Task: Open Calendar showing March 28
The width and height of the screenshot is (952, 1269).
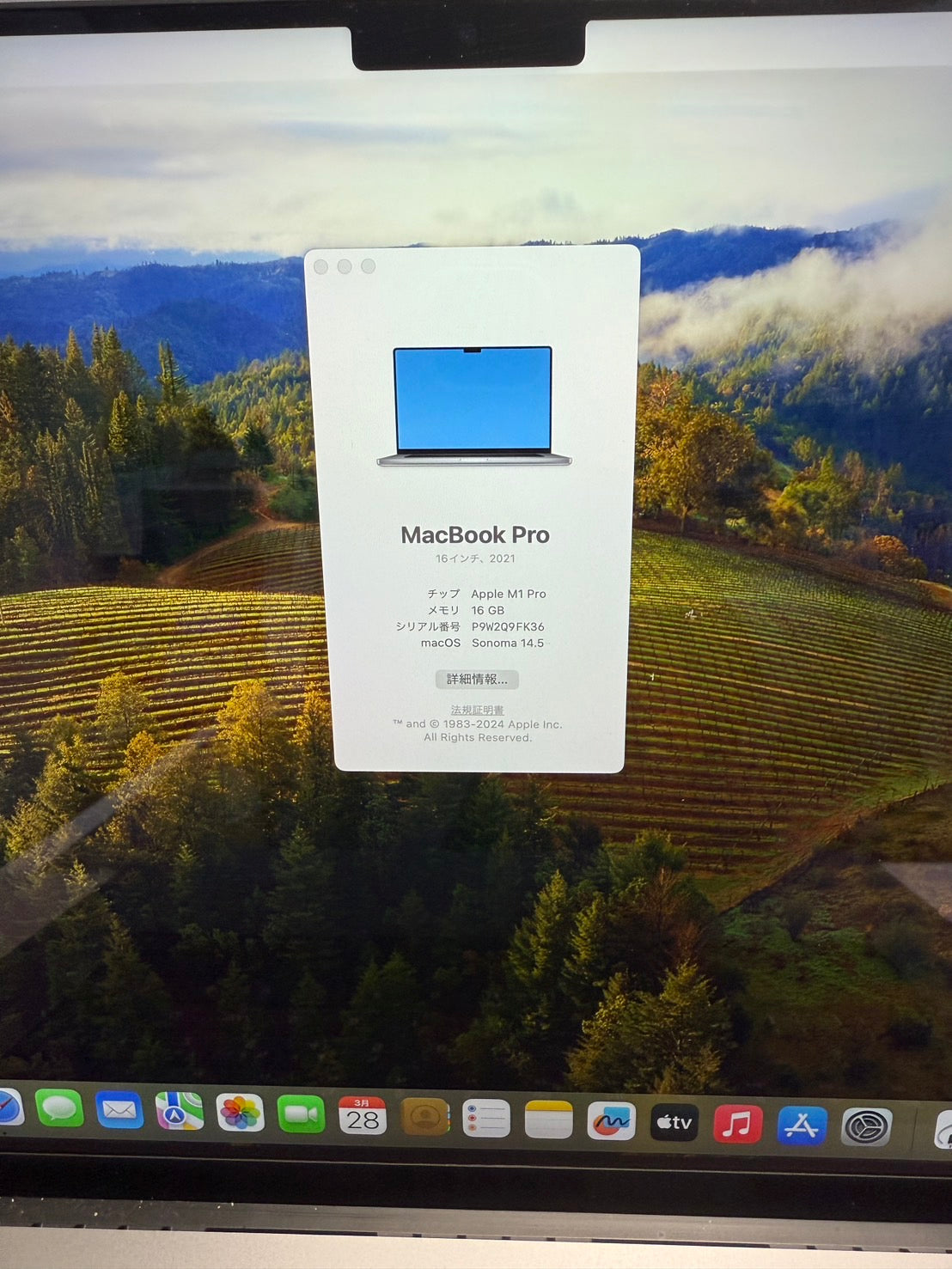Action: tap(363, 1117)
